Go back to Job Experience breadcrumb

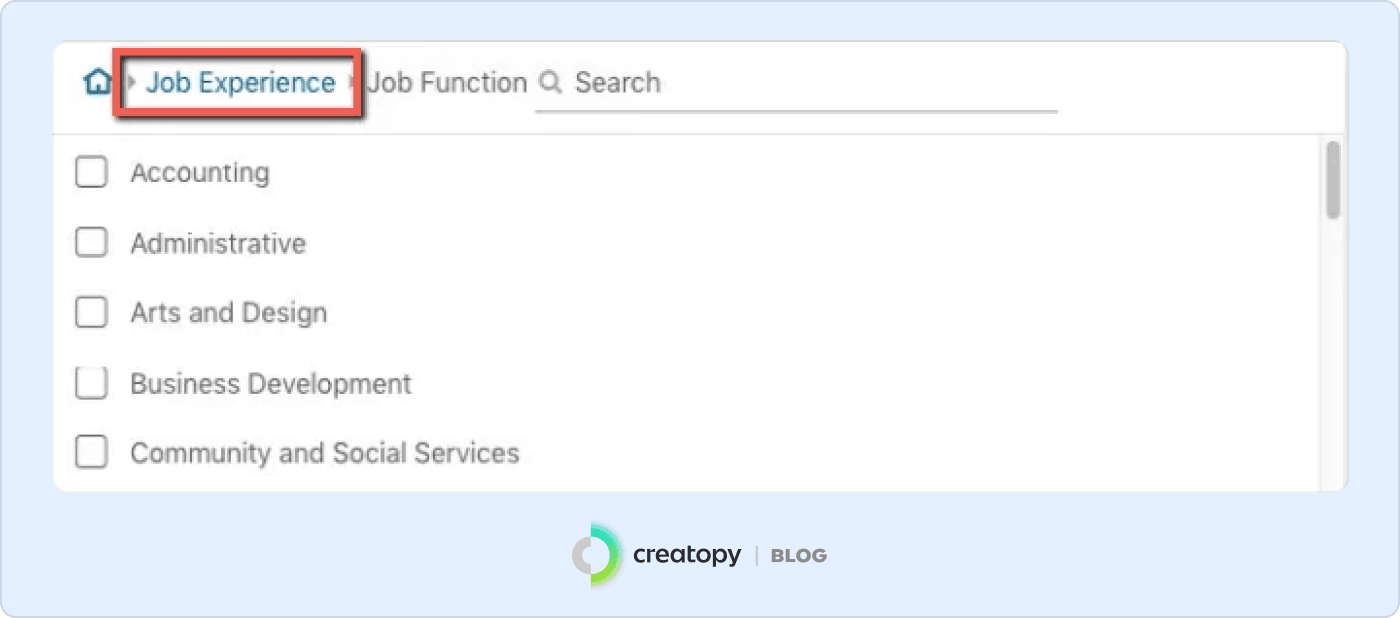(x=240, y=82)
